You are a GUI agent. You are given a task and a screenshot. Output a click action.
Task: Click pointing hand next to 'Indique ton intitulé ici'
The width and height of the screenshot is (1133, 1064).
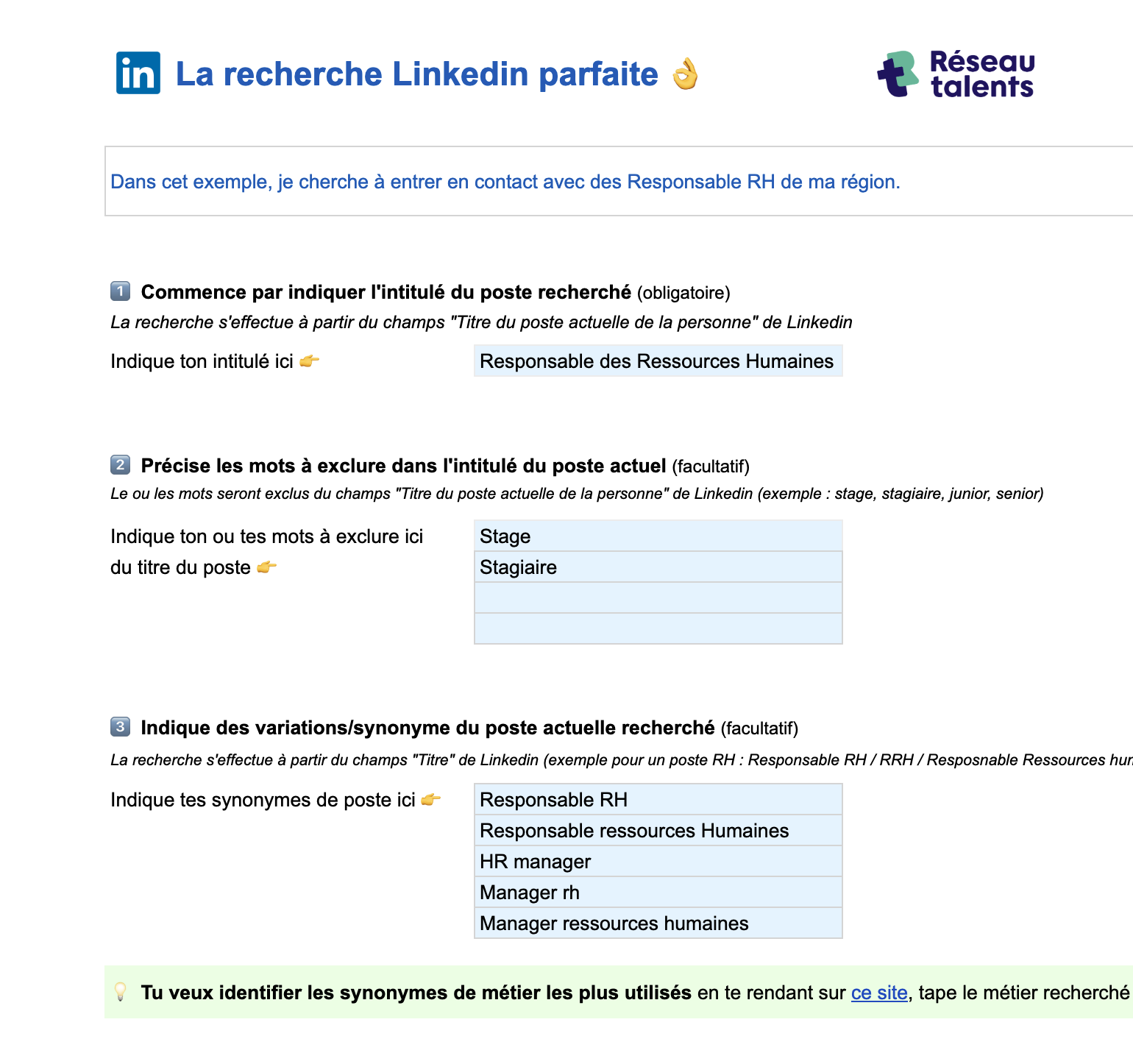tap(309, 361)
